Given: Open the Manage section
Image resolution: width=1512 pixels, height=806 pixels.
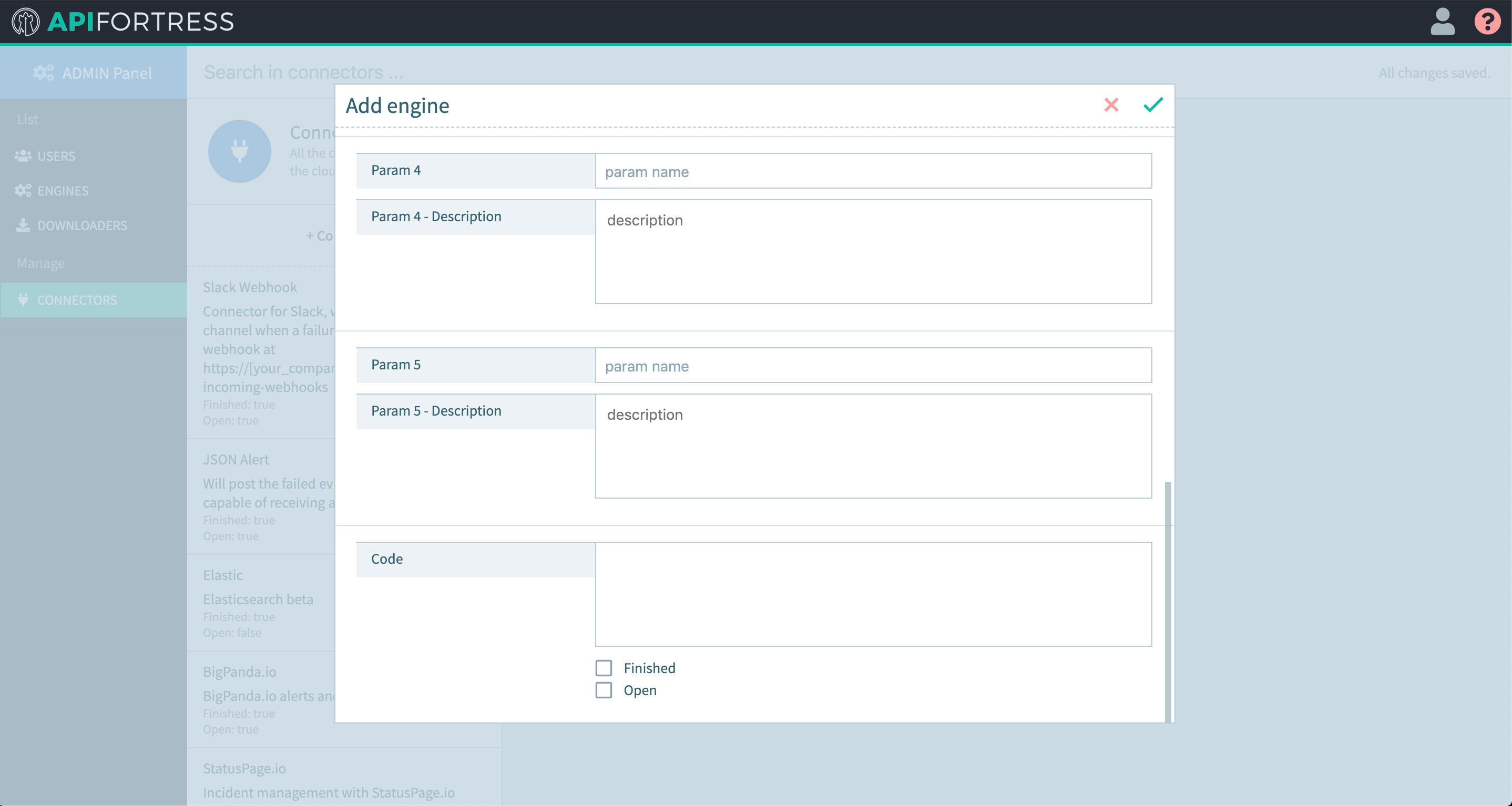Looking at the screenshot, I should click(40, 262).
